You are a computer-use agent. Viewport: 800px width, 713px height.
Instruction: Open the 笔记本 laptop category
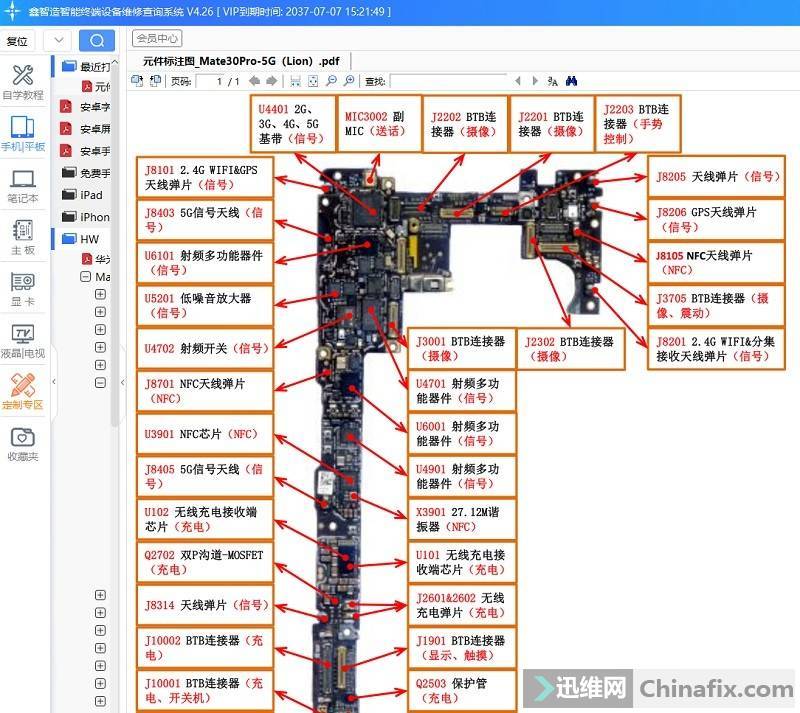tap(23, 186)
